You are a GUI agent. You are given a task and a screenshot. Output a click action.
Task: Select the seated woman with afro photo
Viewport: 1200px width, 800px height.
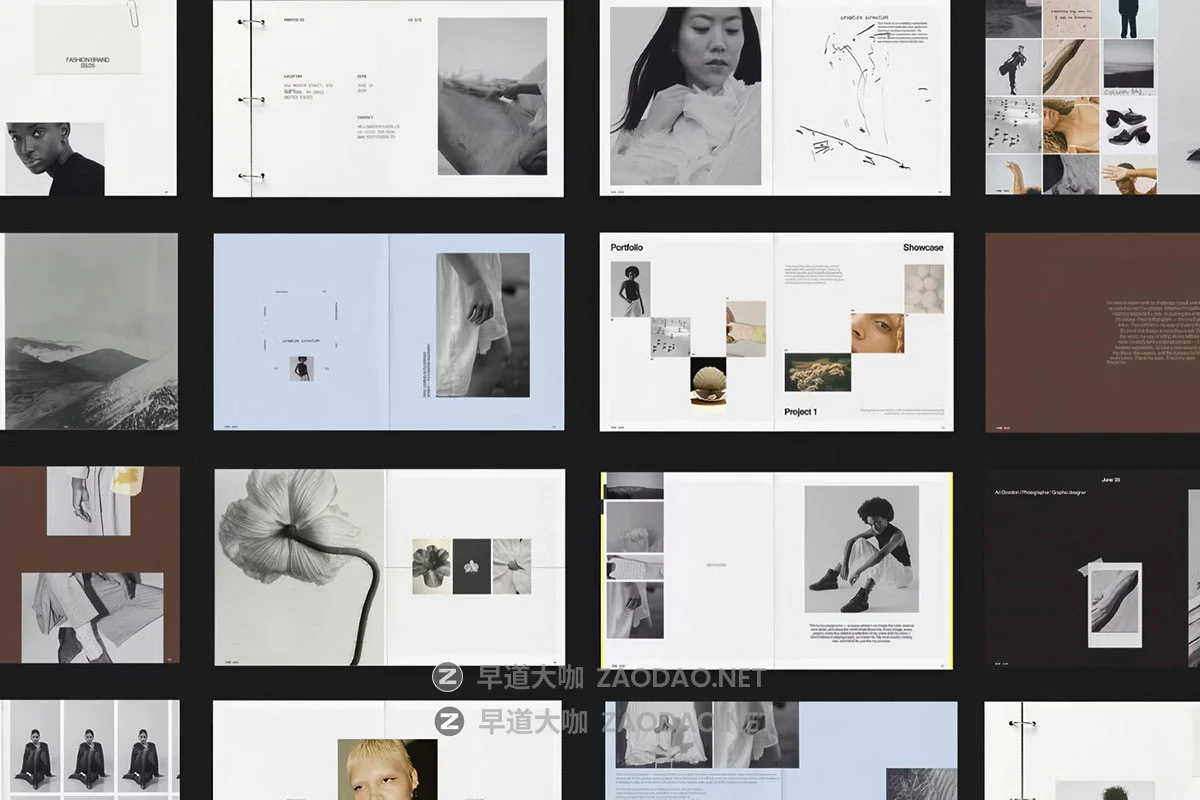(861, 549)
